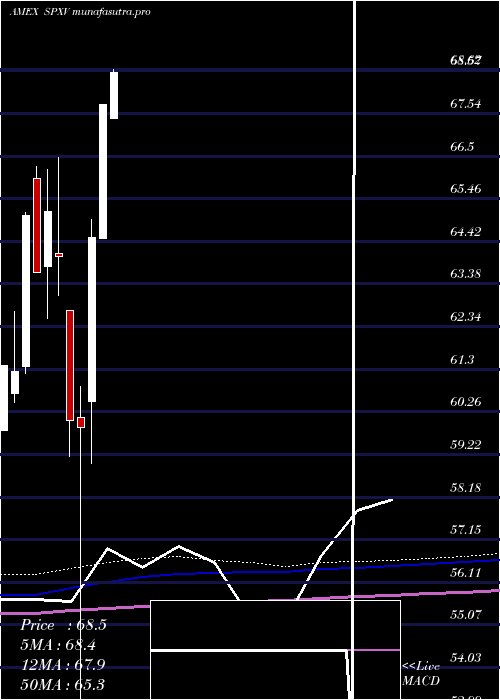Select the 58.18 price axis label
Viewport: 500px width, 700px height.
466,488
